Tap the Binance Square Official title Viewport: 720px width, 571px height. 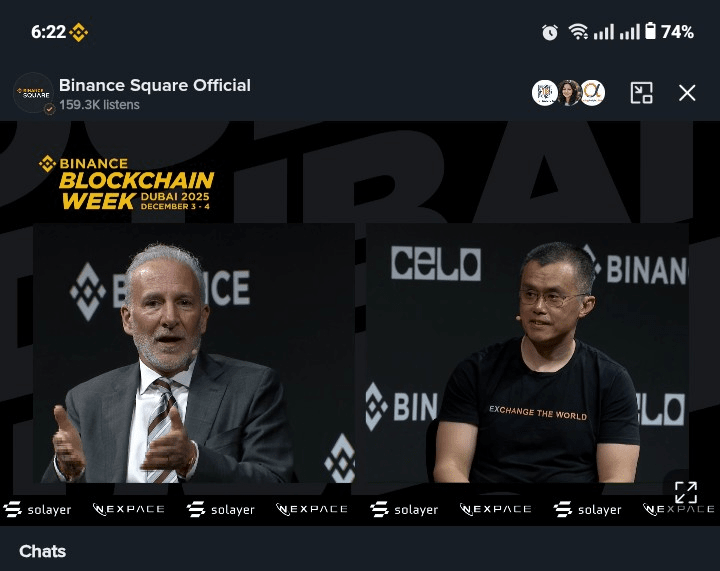(155, 85)
